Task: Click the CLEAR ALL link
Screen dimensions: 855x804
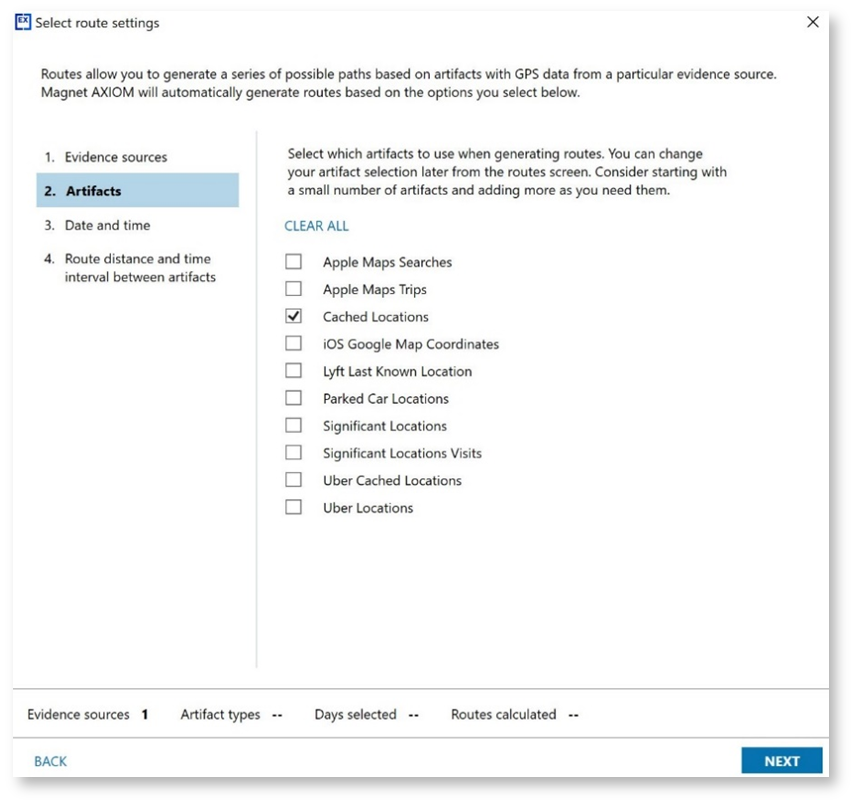Action: [316, 226]
